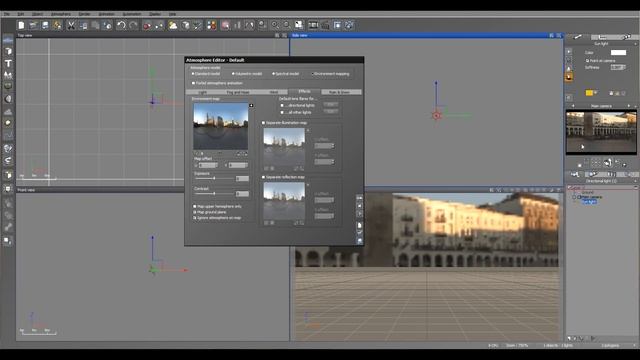640x360 pixels.
Task: Select the primitive cube tool in left toolbar
Action: coord(8,51)
